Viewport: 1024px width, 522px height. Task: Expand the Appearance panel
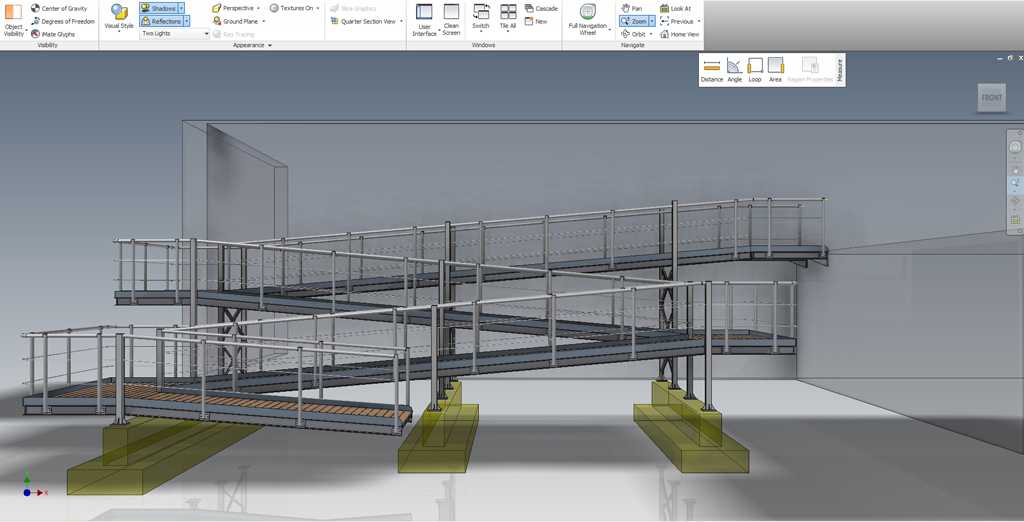[252, 45]
